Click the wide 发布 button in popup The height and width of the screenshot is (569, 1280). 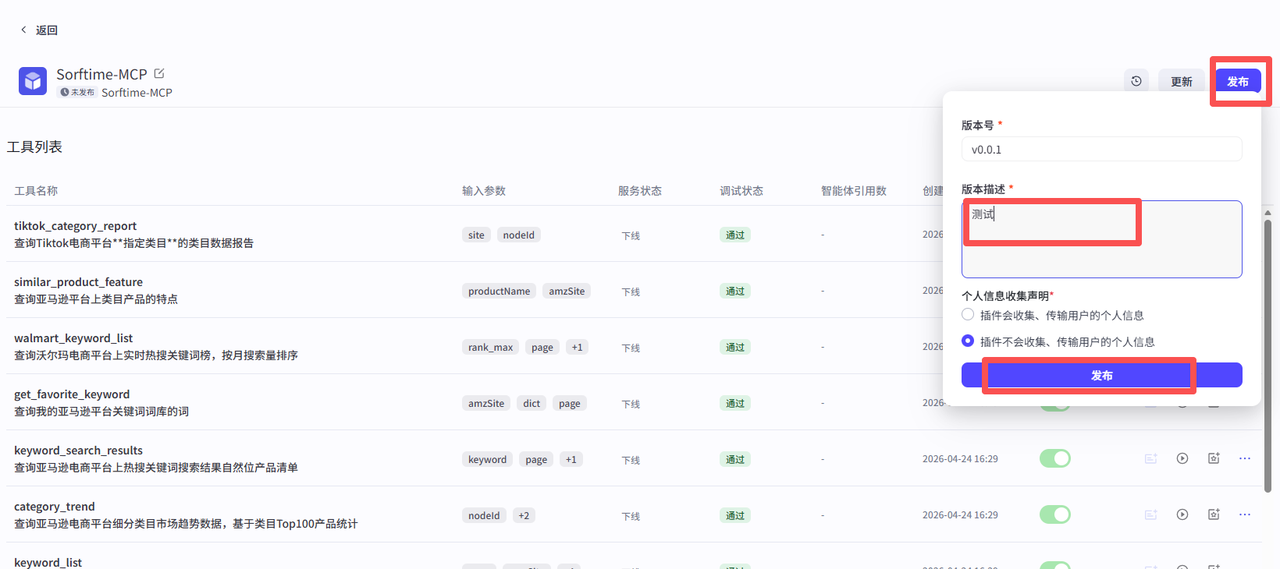point(1101,375)
